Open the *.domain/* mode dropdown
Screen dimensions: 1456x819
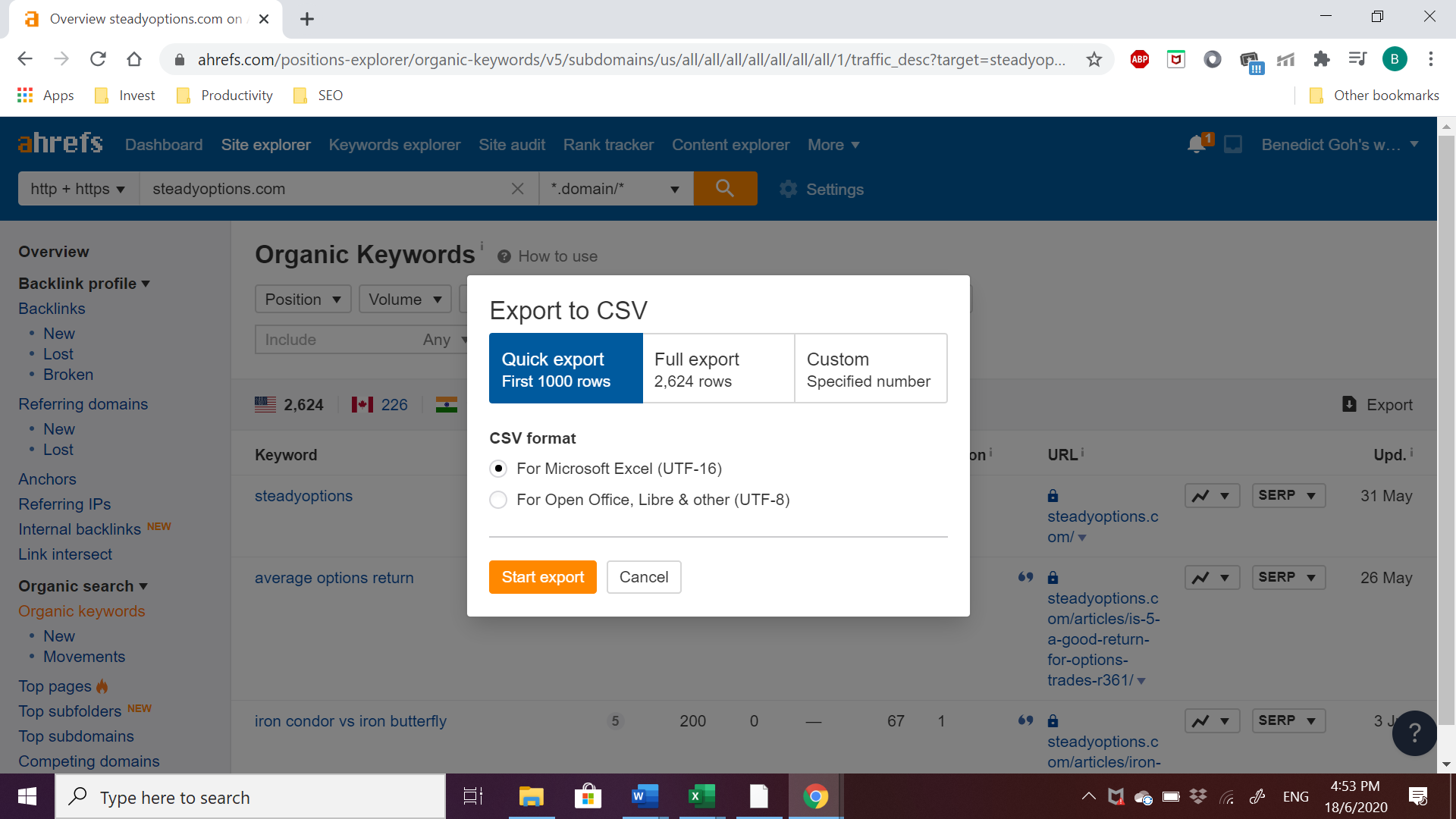(x=615, y=189)
